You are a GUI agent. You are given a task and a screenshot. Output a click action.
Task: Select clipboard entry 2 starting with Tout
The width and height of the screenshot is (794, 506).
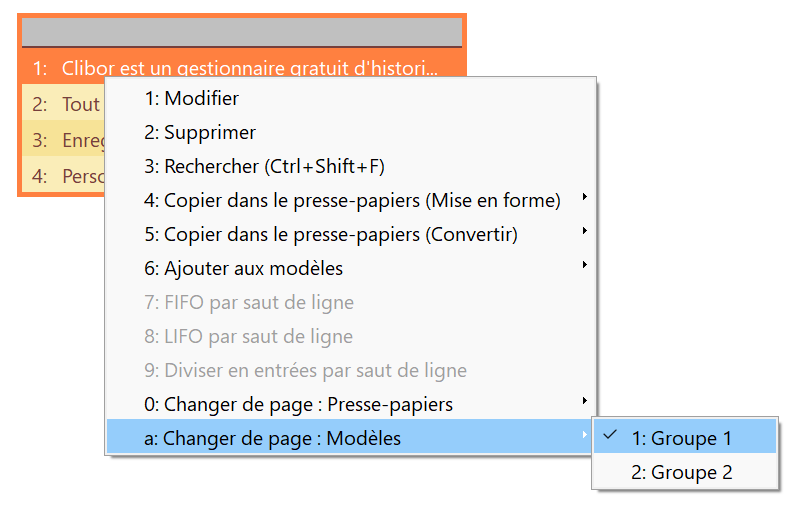(x=63, y=104)
